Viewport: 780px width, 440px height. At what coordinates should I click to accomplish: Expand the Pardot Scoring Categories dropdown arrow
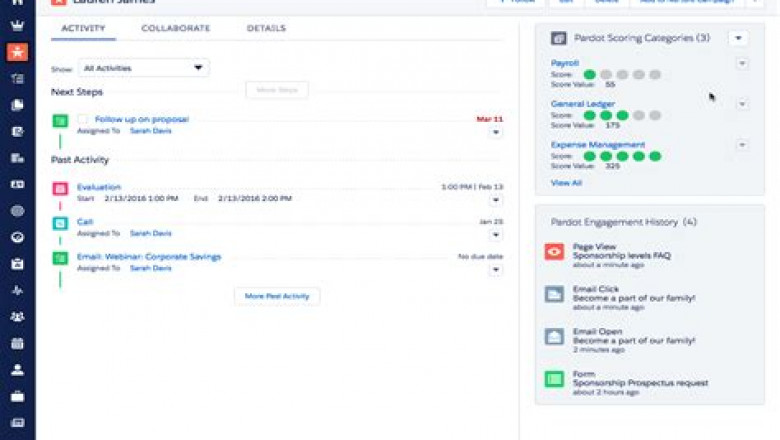coord(738,38)
